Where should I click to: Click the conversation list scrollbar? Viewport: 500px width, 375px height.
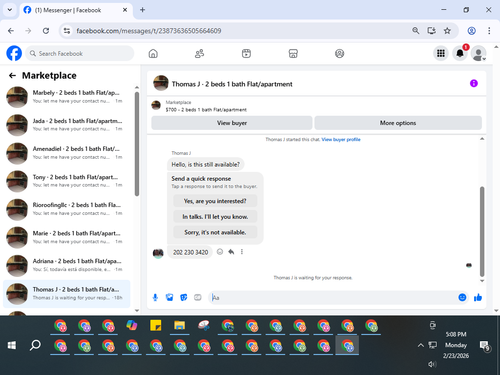tap(137, 144)
